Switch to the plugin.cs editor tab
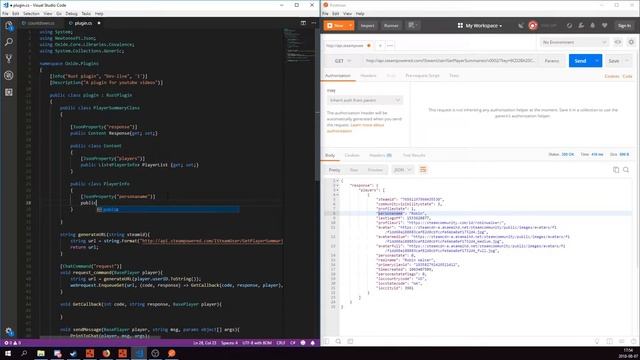The height and width of the screenshot is (360, 640). click(83, 23)
